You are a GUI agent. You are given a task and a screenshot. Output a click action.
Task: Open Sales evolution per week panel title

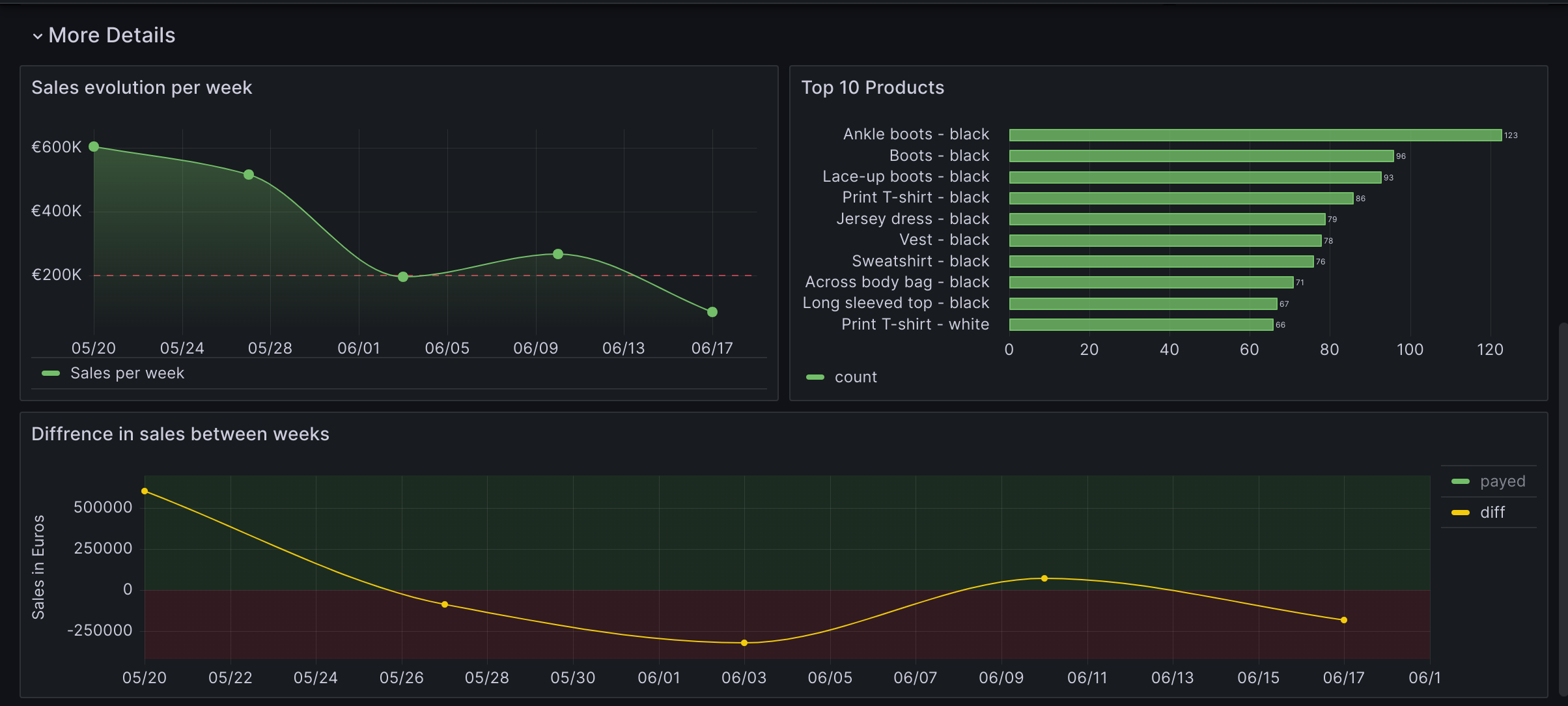coord(141,87)
